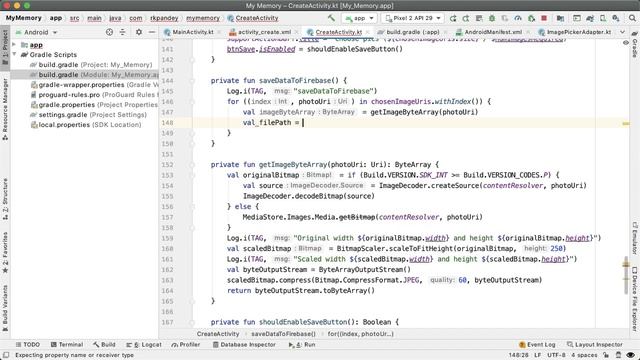Select local.properties (SDK Location) file

click(86, 125)
